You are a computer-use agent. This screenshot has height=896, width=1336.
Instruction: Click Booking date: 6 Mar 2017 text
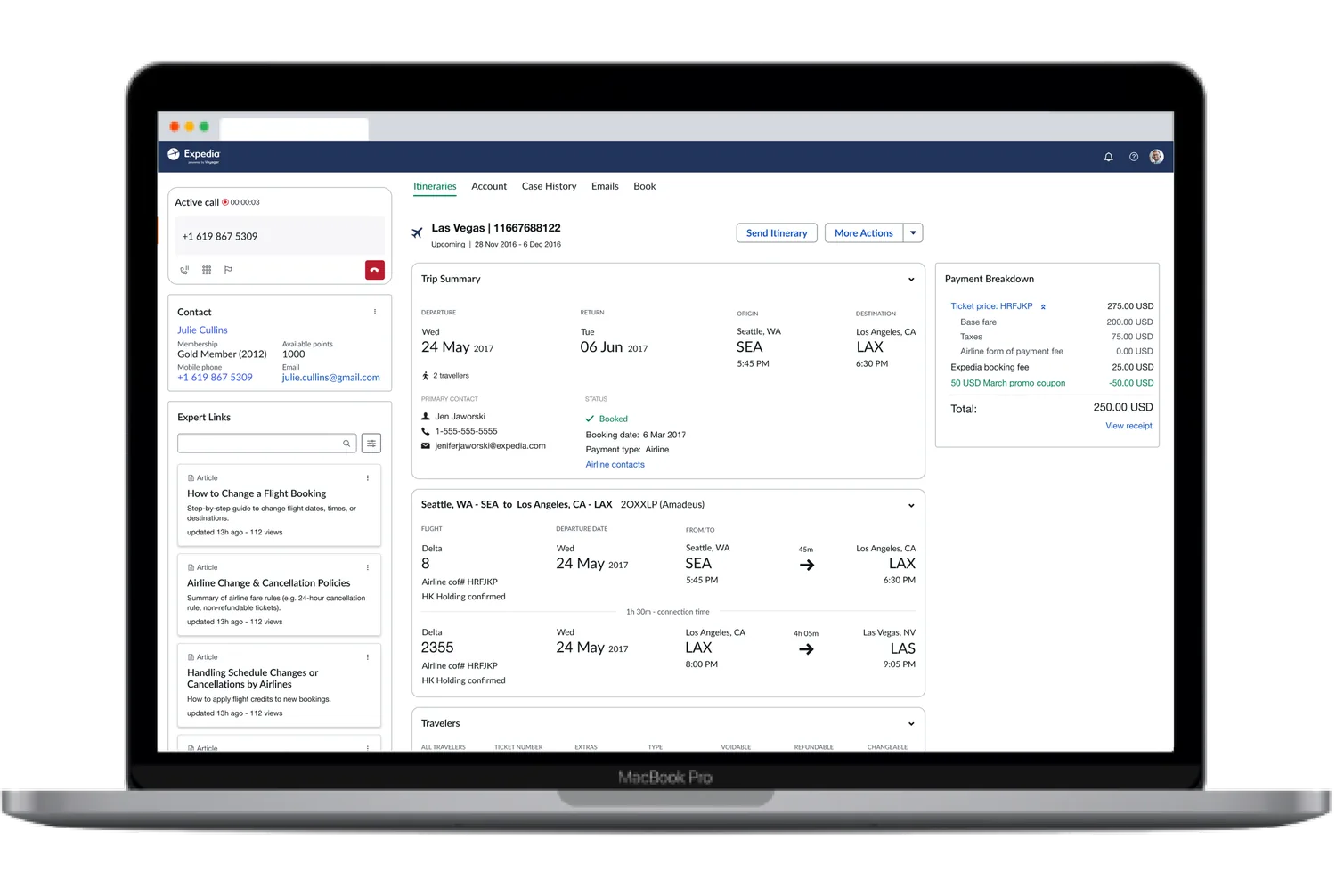click(x=636, y=436)
